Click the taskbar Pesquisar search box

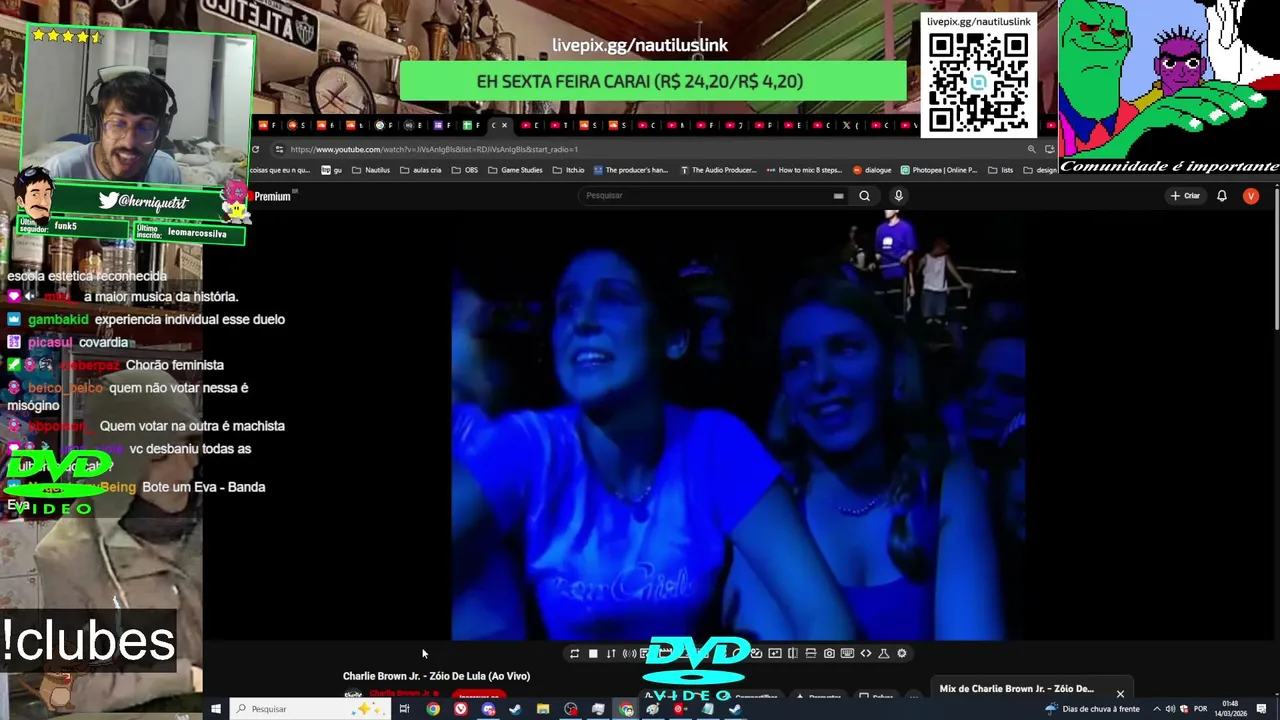[310, 709]
